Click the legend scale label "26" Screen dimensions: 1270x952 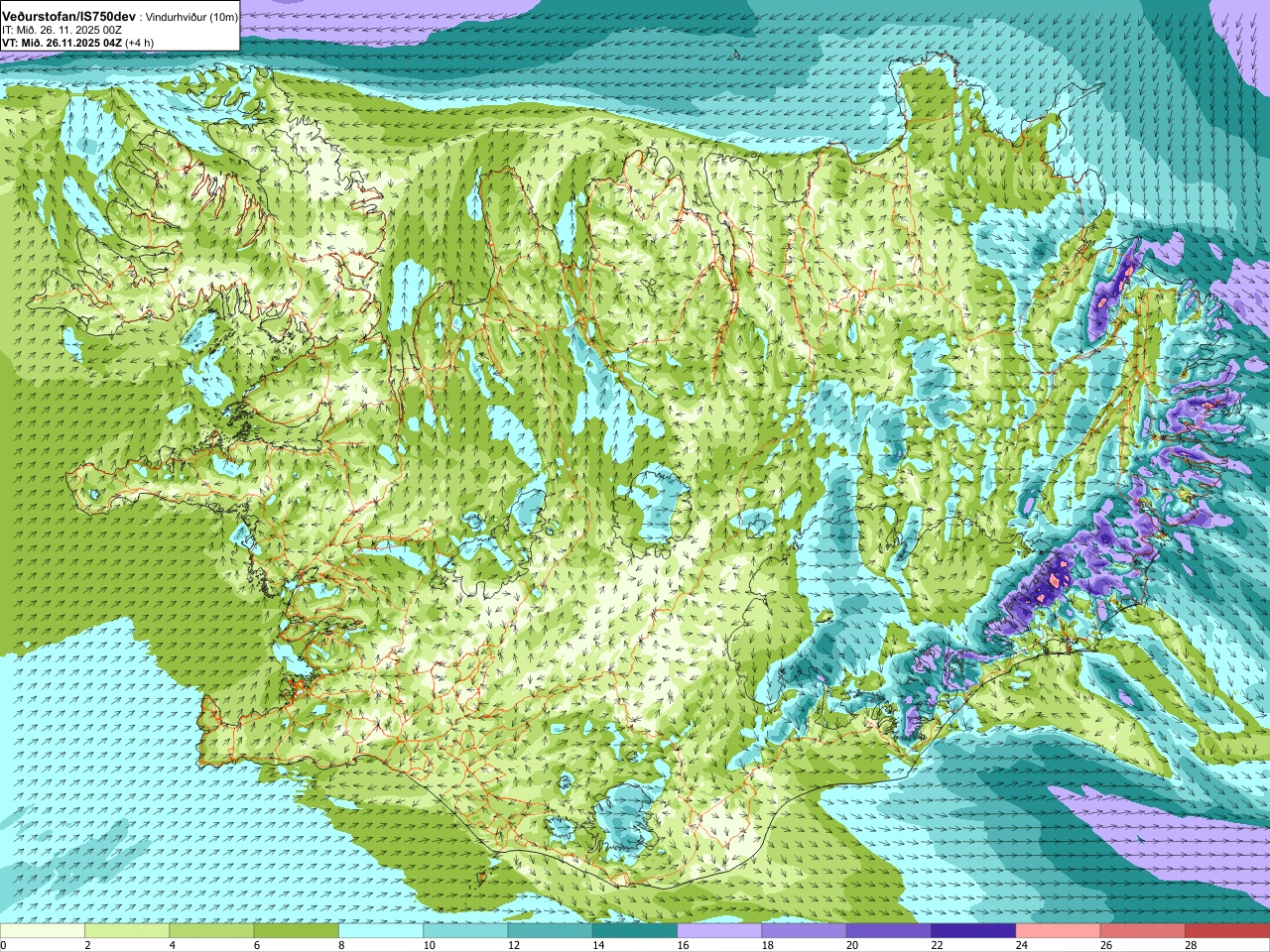point(1106,945)
